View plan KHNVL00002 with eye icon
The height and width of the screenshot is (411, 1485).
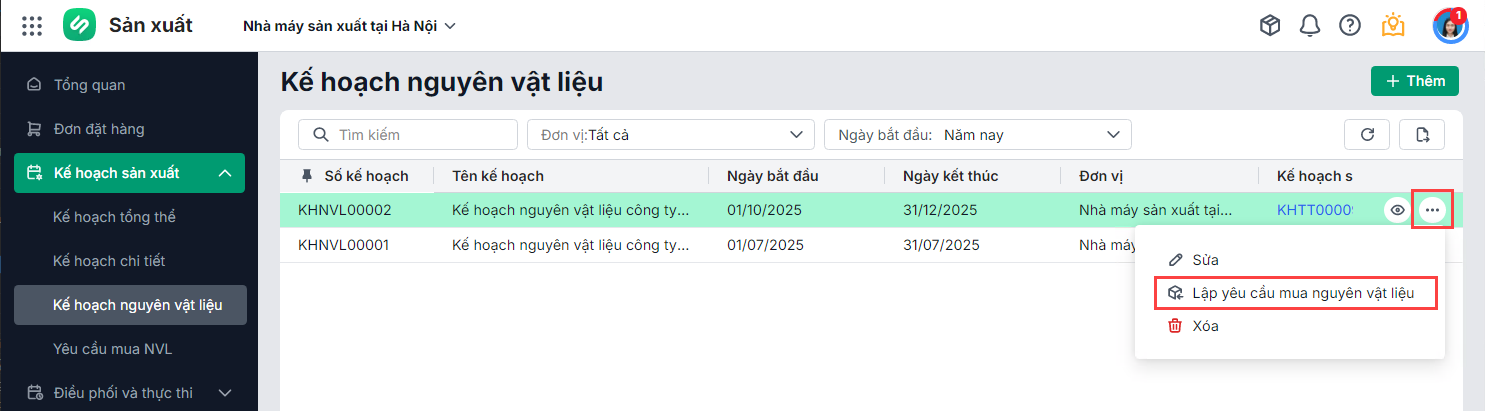coord(1398,210)
